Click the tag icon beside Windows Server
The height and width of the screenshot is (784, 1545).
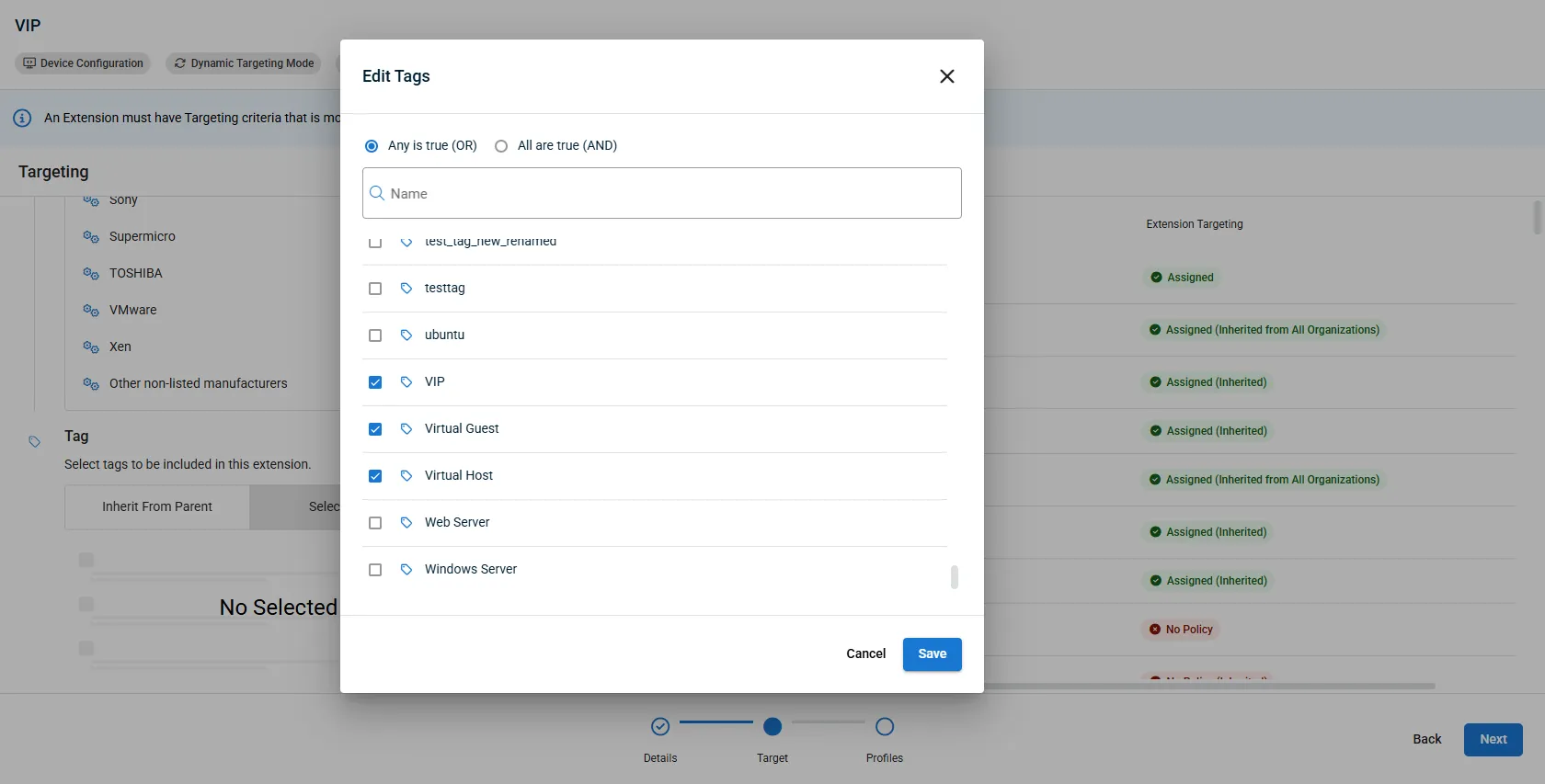tap(406, 570)
